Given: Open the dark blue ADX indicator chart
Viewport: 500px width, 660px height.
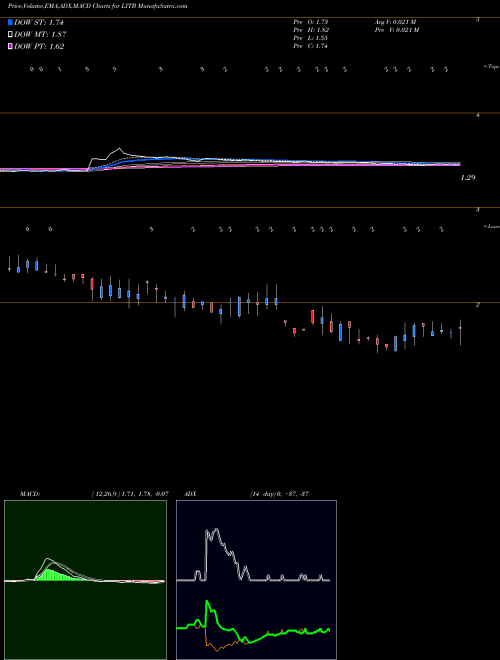Looking at the screenshot, I should (256, 580).
